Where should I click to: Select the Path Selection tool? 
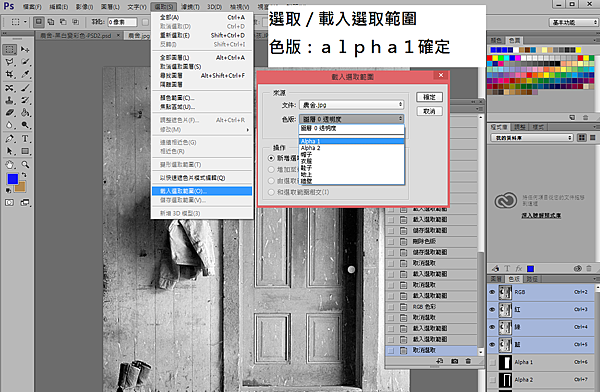[x=10, y=151]
